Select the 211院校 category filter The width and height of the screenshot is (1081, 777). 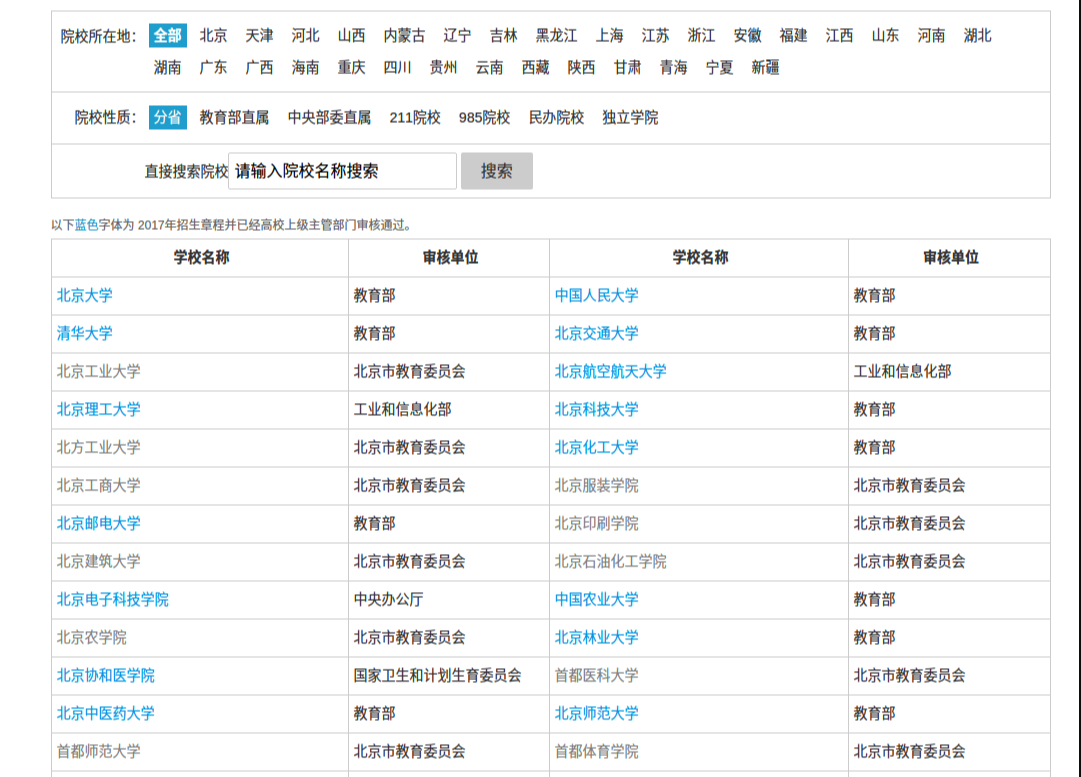point(415,117)
